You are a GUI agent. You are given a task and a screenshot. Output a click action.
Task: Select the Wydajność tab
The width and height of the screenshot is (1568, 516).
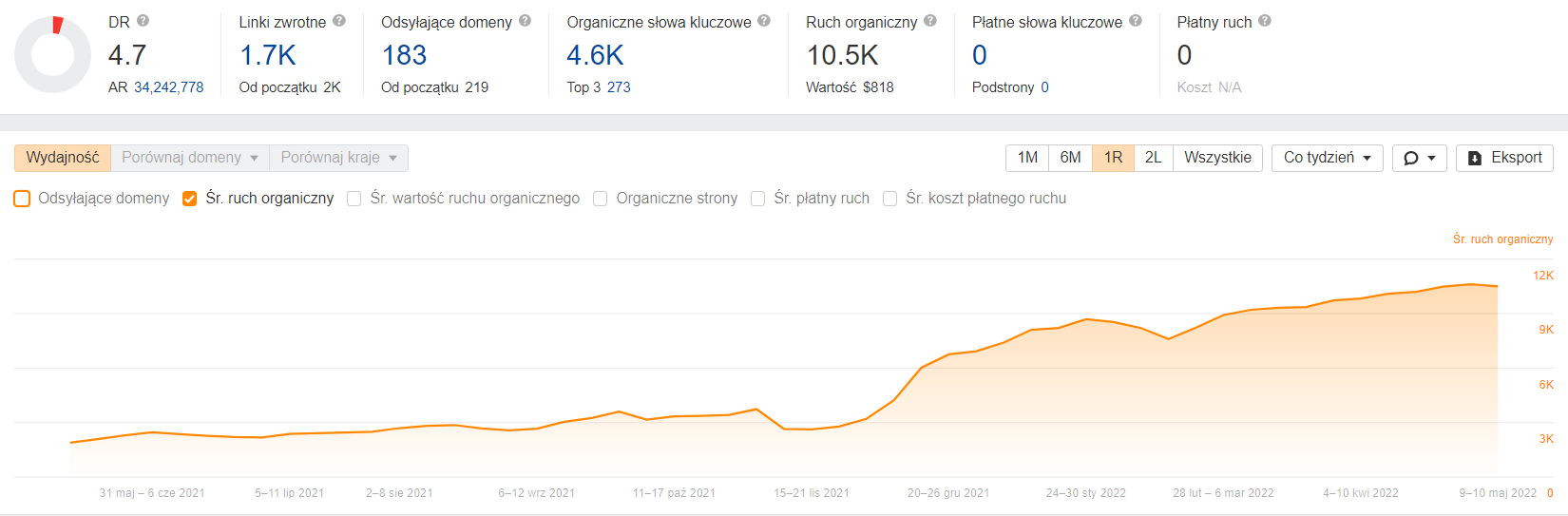pos(63,158)
